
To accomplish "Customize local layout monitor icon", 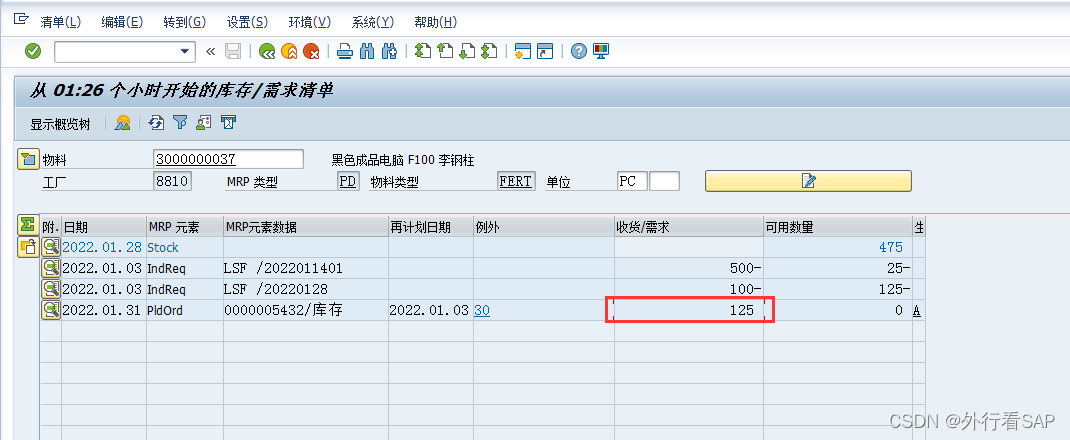I will [x=601, y=51].
